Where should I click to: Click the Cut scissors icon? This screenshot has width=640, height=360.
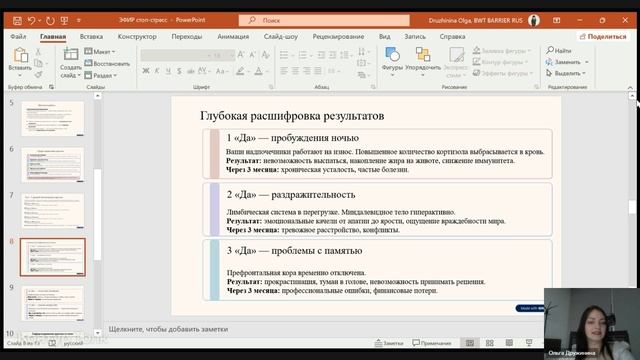(x=38, y=52)
